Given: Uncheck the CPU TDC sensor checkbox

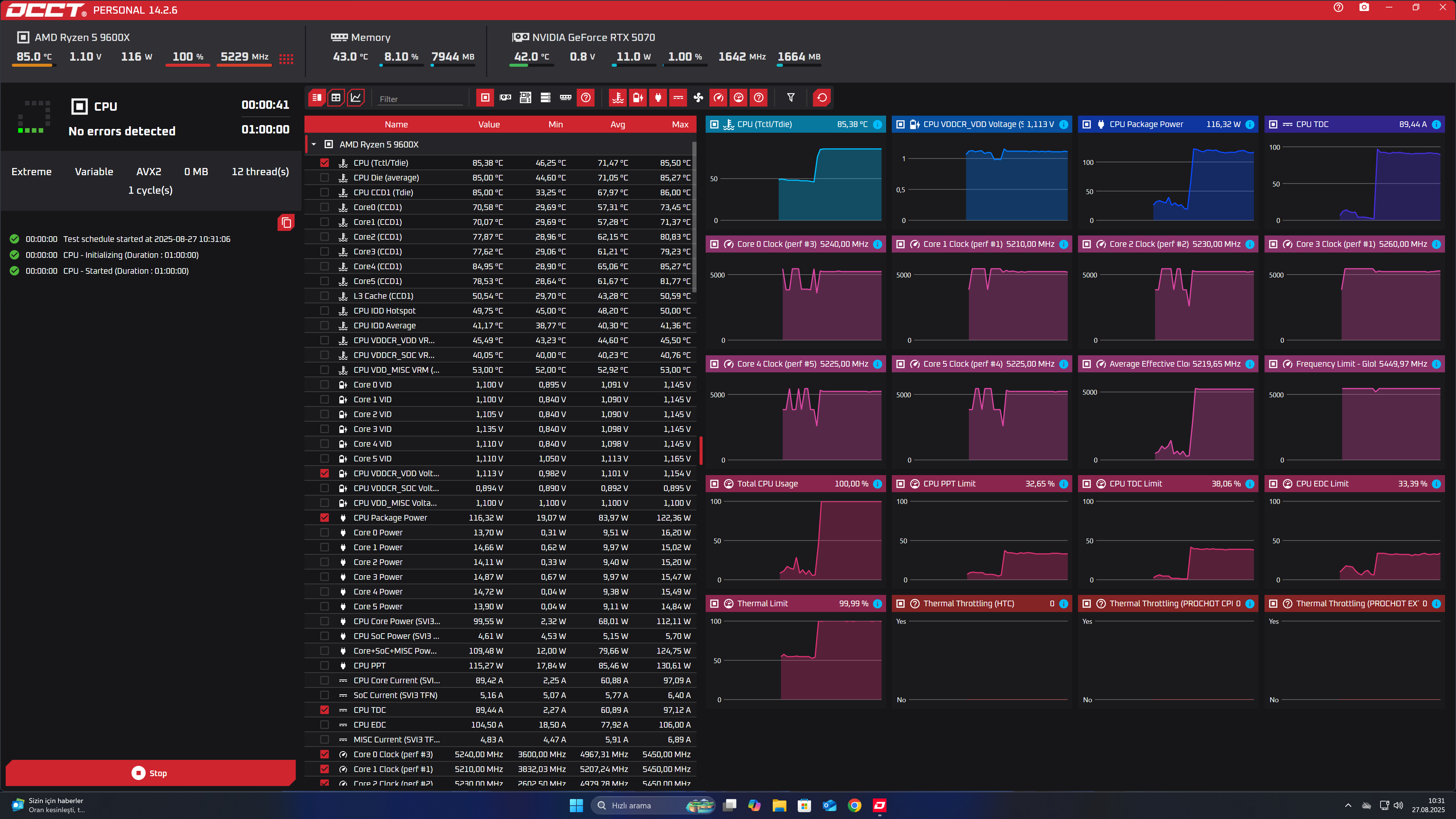Looking at the screenshot, I should click(x=325, y=710).
